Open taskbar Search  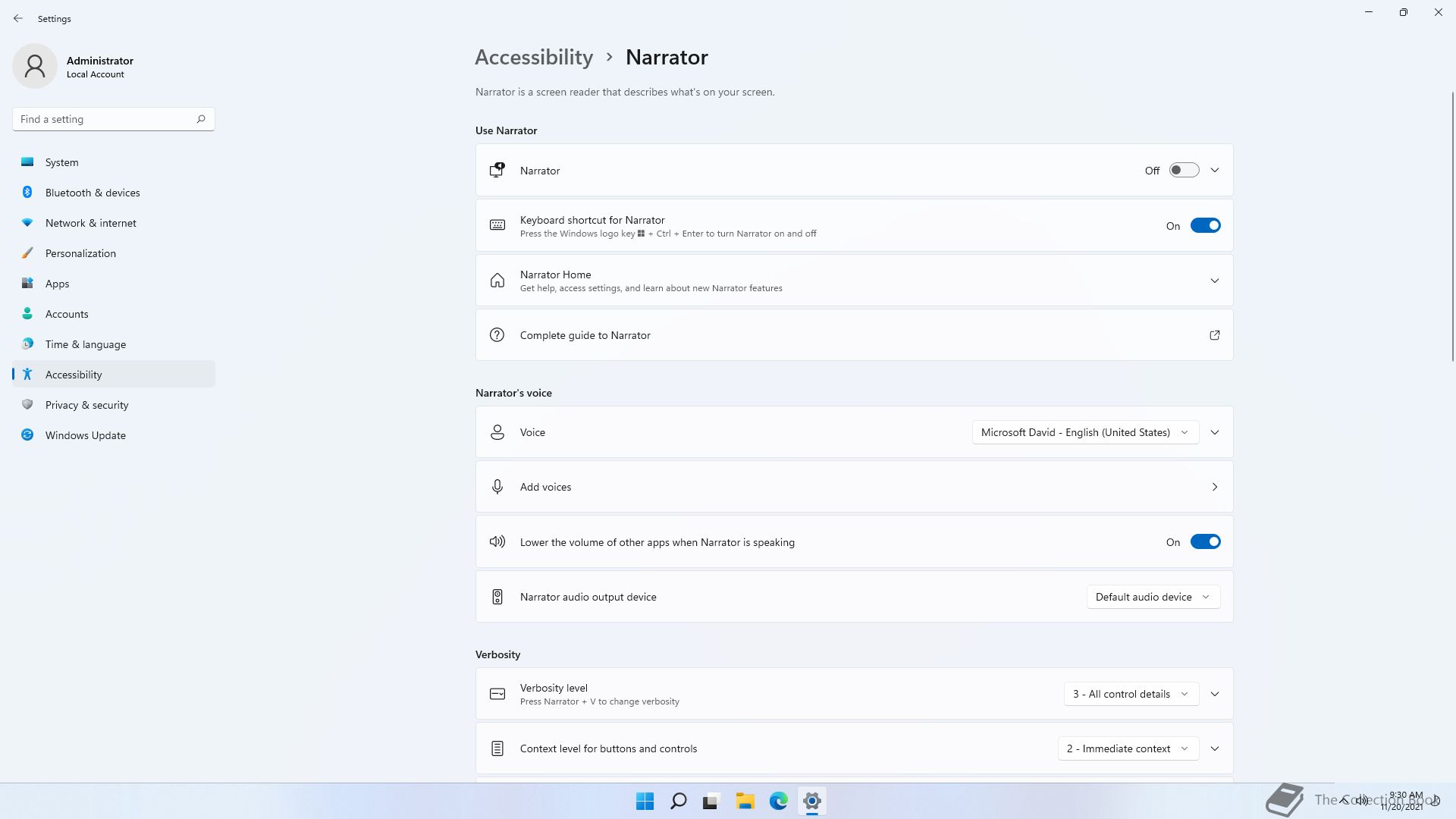pos(679,801)
